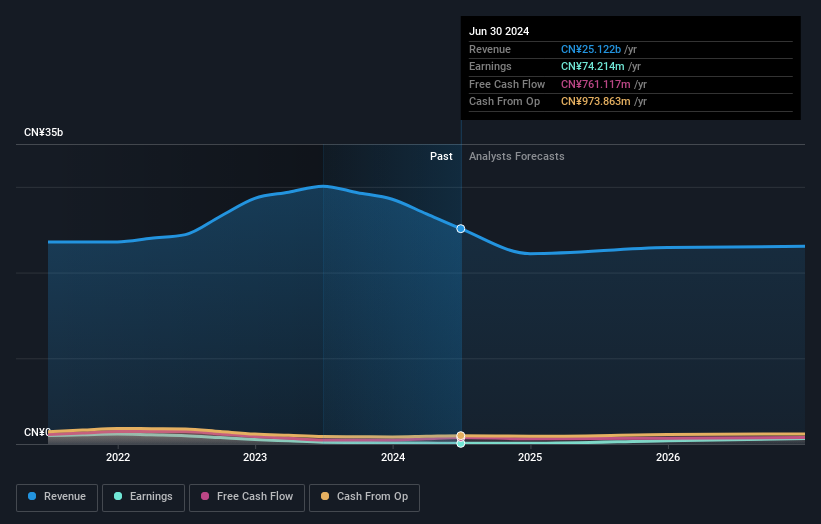Click the Revenue row label in tooltip

pyautogui.click(x=490, y=49)
